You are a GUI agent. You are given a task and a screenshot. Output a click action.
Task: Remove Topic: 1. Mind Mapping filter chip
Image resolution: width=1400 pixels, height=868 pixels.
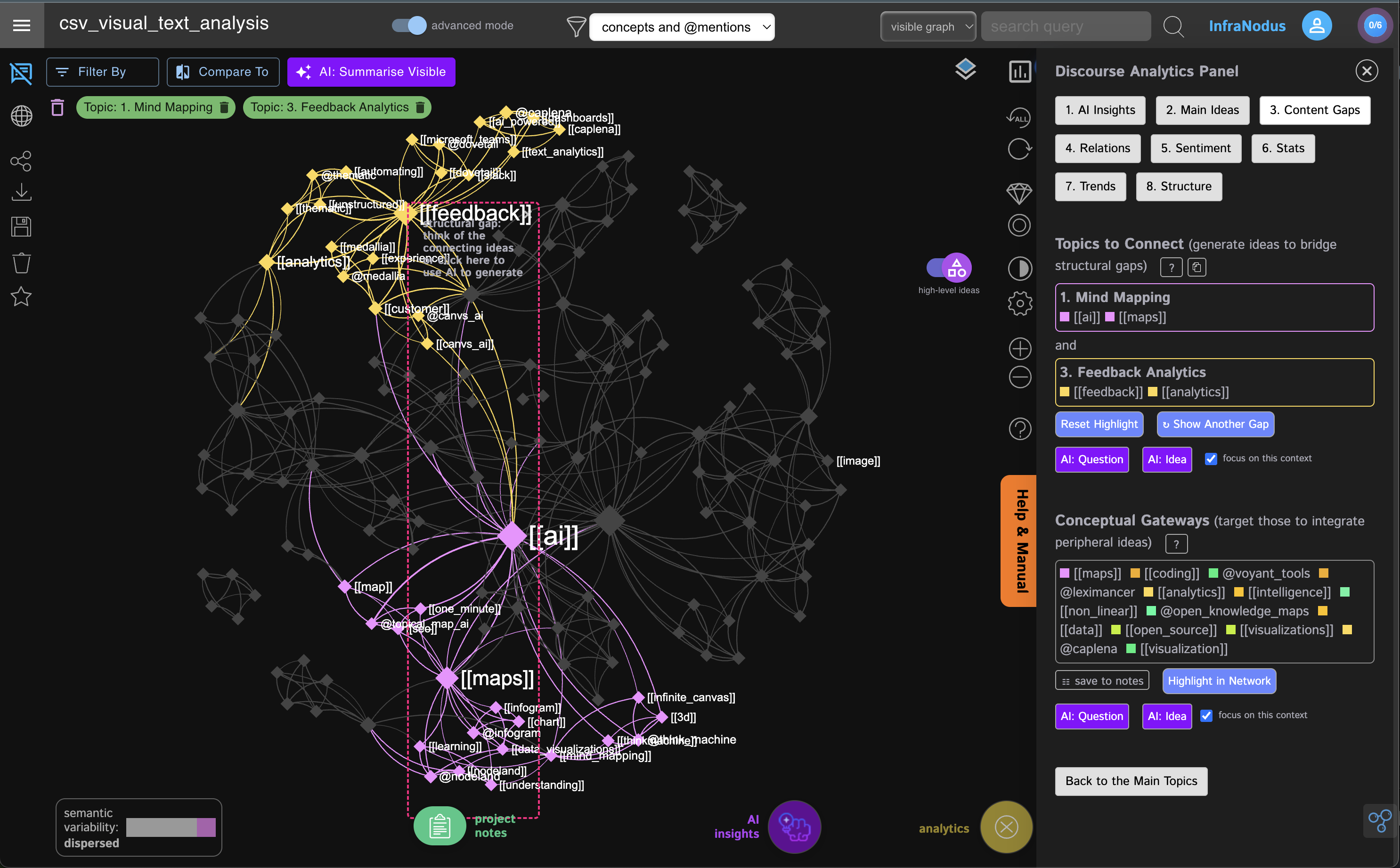tap(224, 107)
